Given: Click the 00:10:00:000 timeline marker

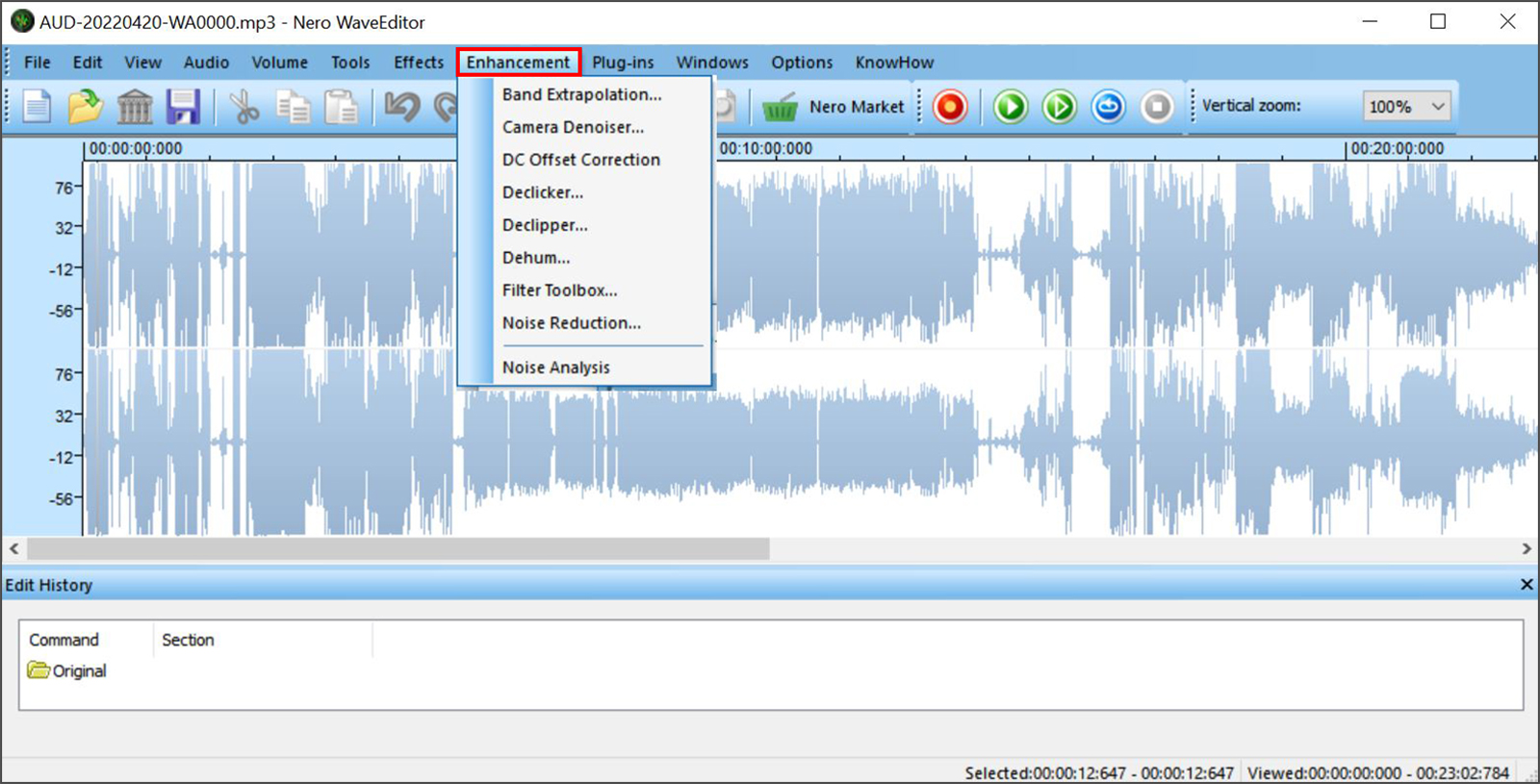Looking at the screenshot, I should pyautogui.click(x=766, y=149).
